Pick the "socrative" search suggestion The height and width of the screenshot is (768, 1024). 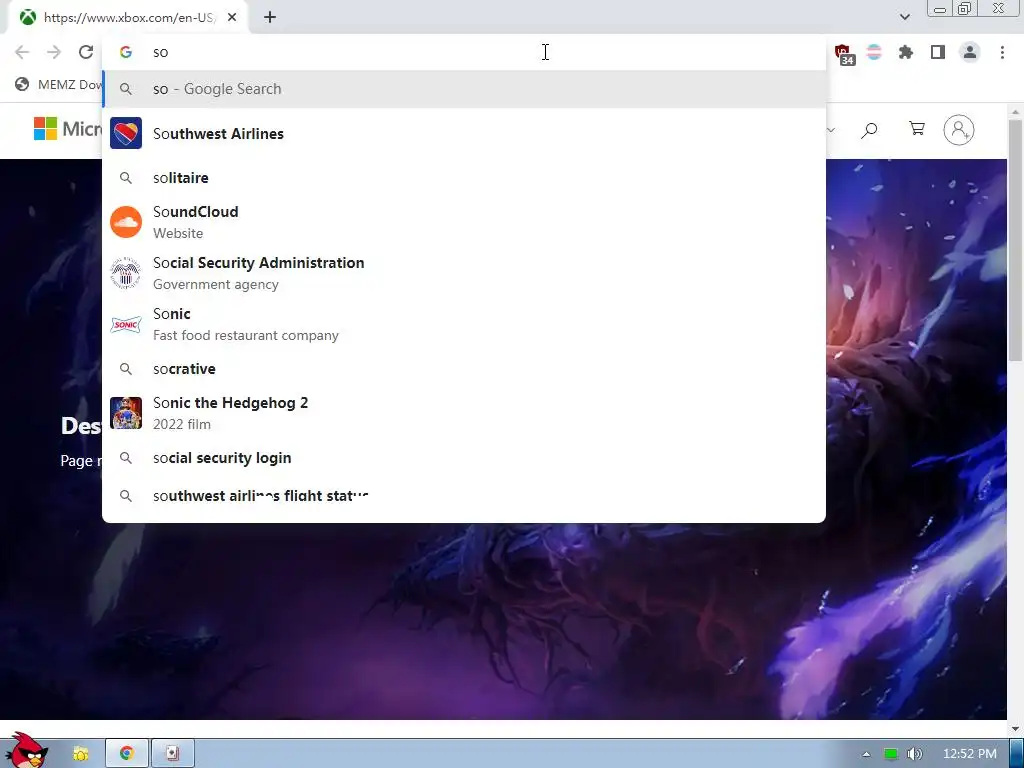coord(464,369)
